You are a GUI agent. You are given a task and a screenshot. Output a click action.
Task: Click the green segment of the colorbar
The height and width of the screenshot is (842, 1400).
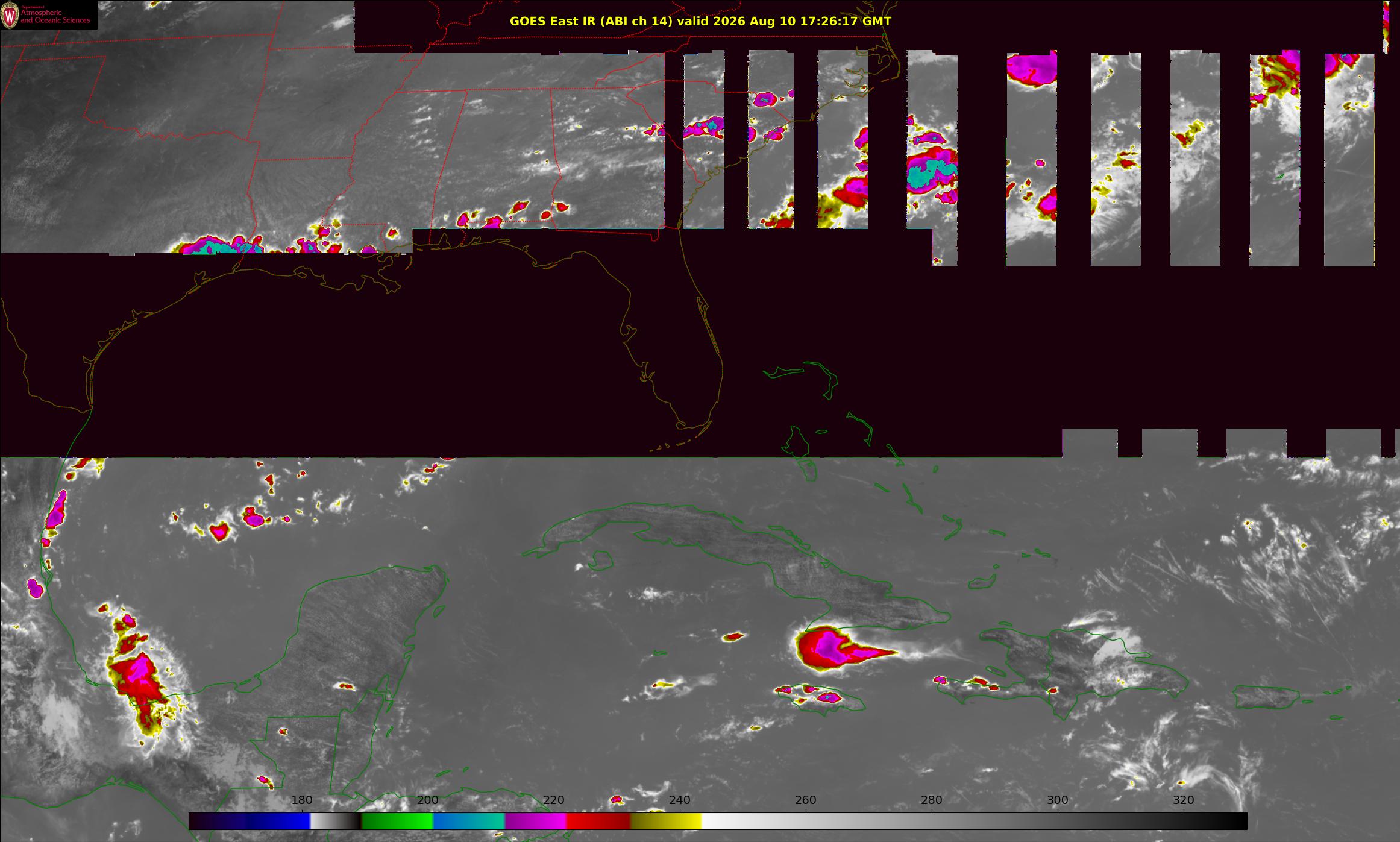[397, 821]
